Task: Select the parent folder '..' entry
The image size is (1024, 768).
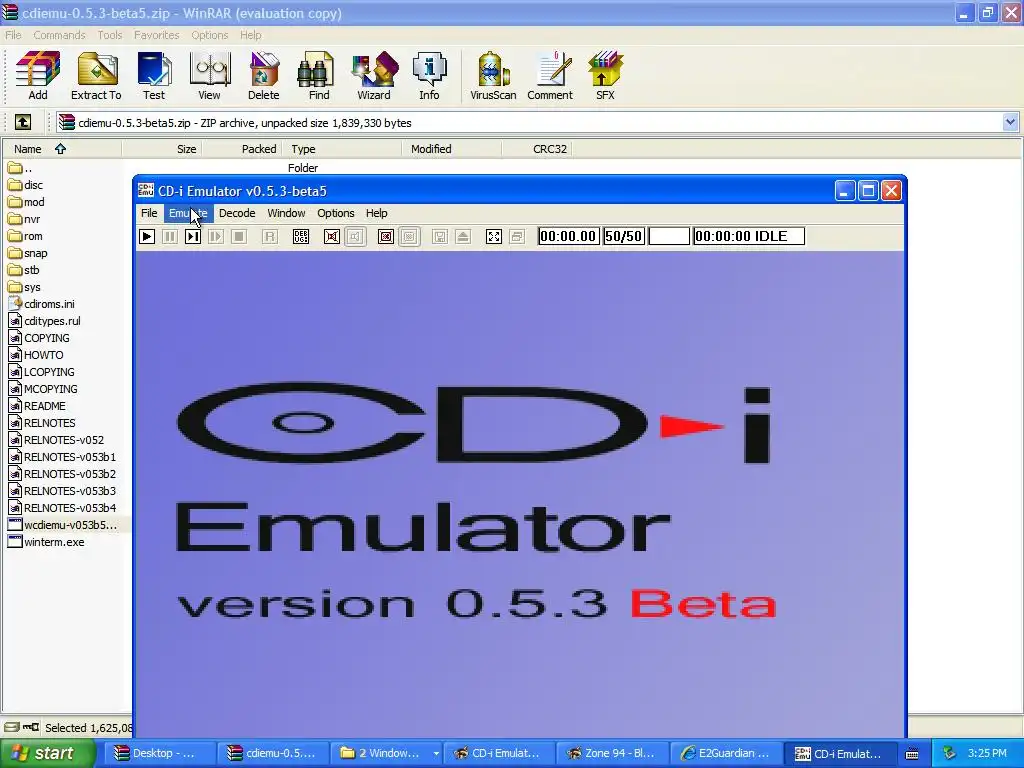Action: pyautogui.click(x=20, y=168)
